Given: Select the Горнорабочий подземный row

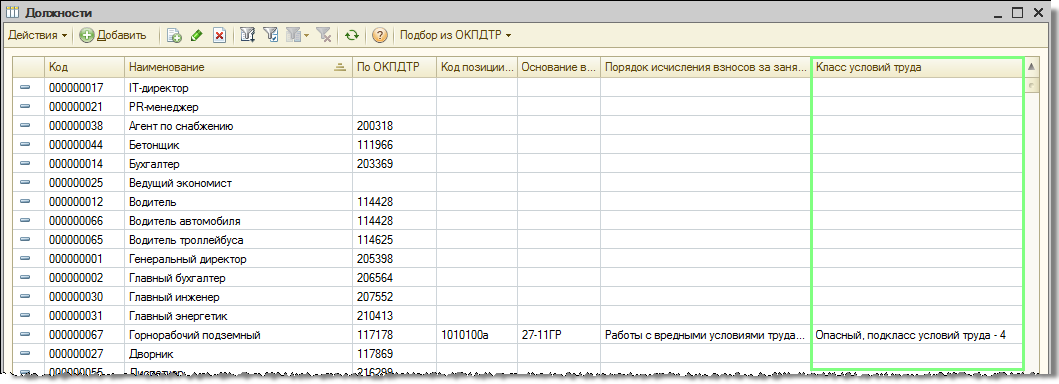Looking at the screenshot, I should [x=518, y=335].
